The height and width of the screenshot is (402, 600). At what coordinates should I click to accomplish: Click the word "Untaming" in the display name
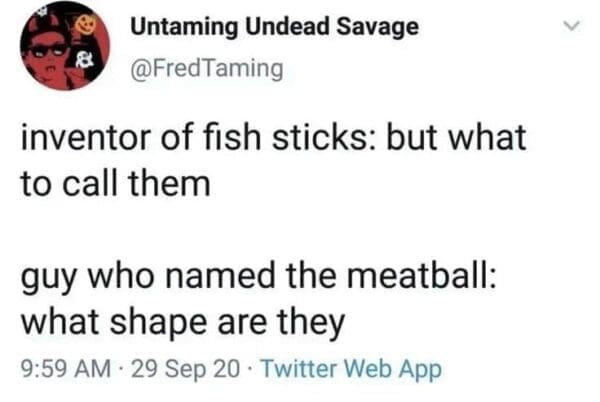[176, 28]
